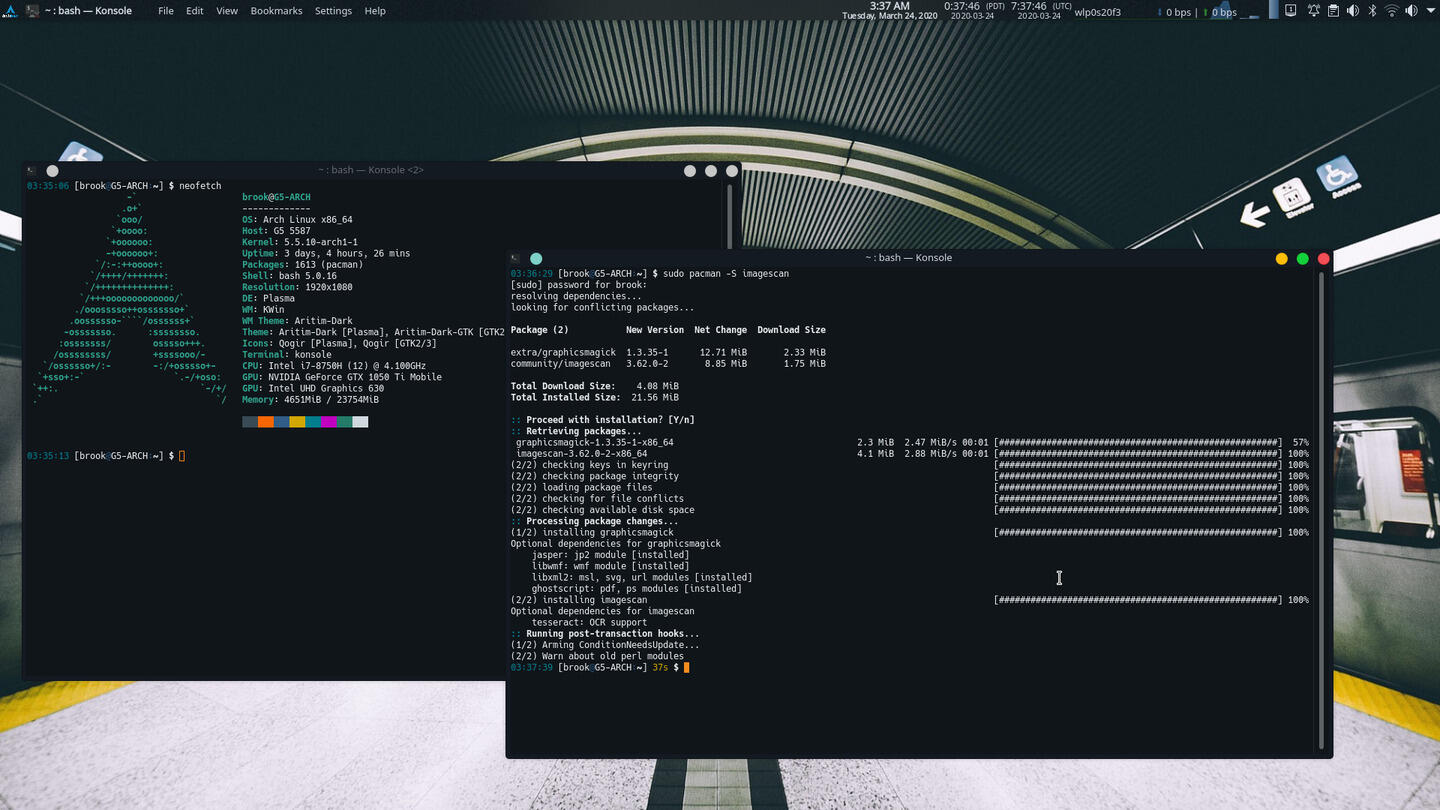Click the terminal window-menu icon of Konsole <2> window

pos(32,171)
